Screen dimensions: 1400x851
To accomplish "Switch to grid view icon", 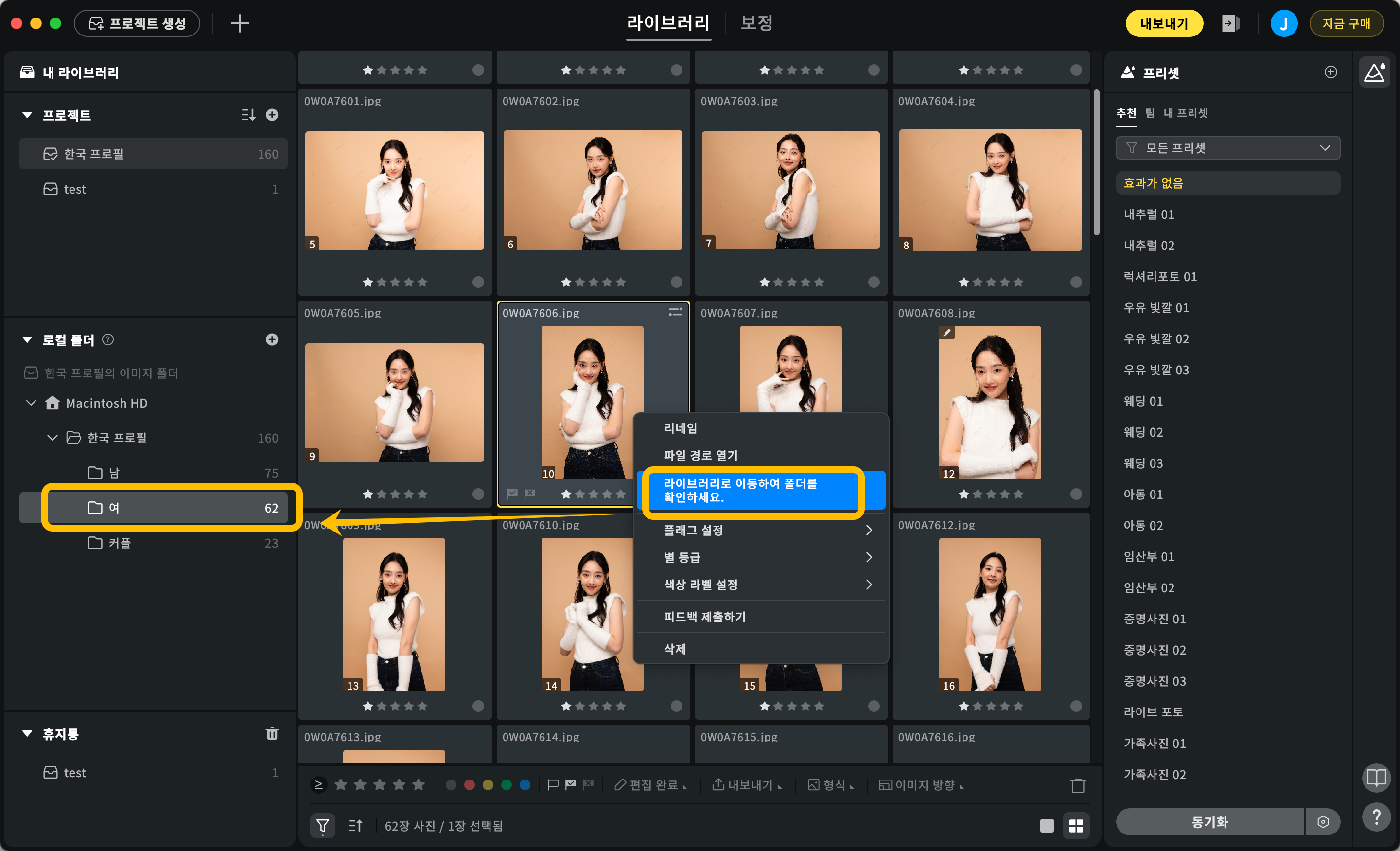I will coord(1076,825).
